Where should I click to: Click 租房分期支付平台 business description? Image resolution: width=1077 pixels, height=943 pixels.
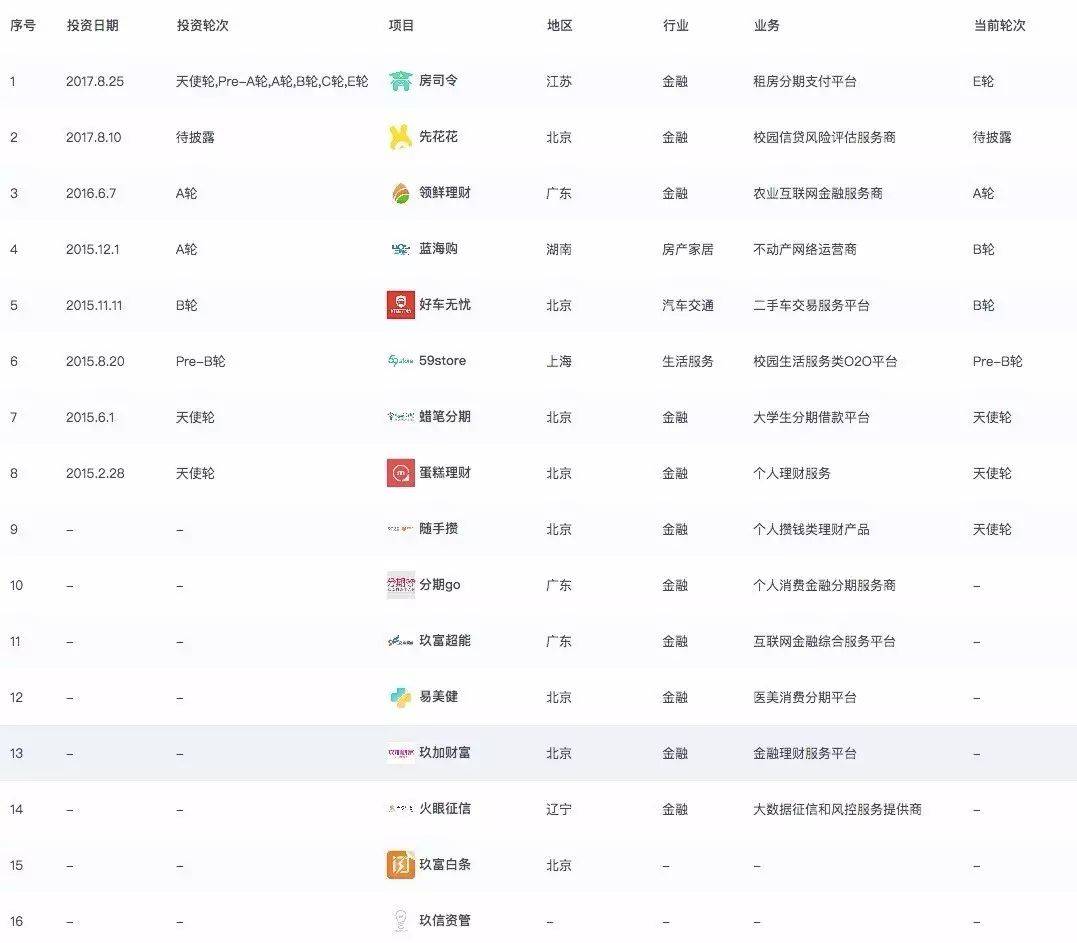805,82
